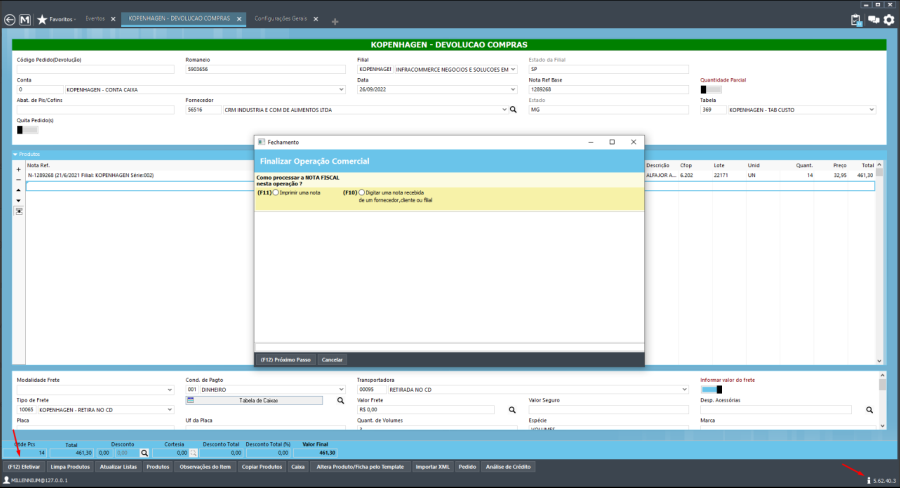The width and height of the screenshot is (900, 488).
Task: Add a product row with plus icon
Action: point(18,169)
